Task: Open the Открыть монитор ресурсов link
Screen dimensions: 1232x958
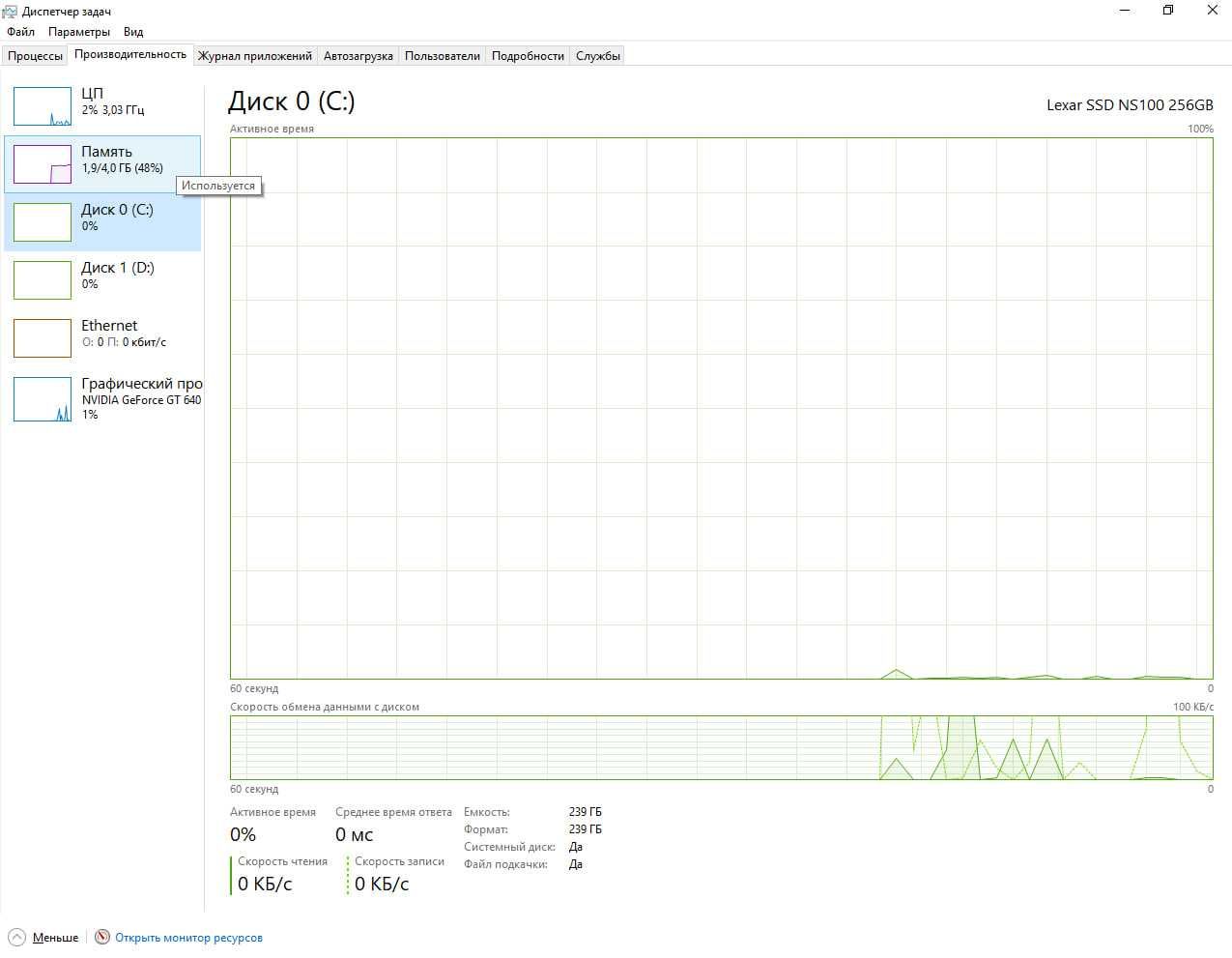Action: point(188,938)
